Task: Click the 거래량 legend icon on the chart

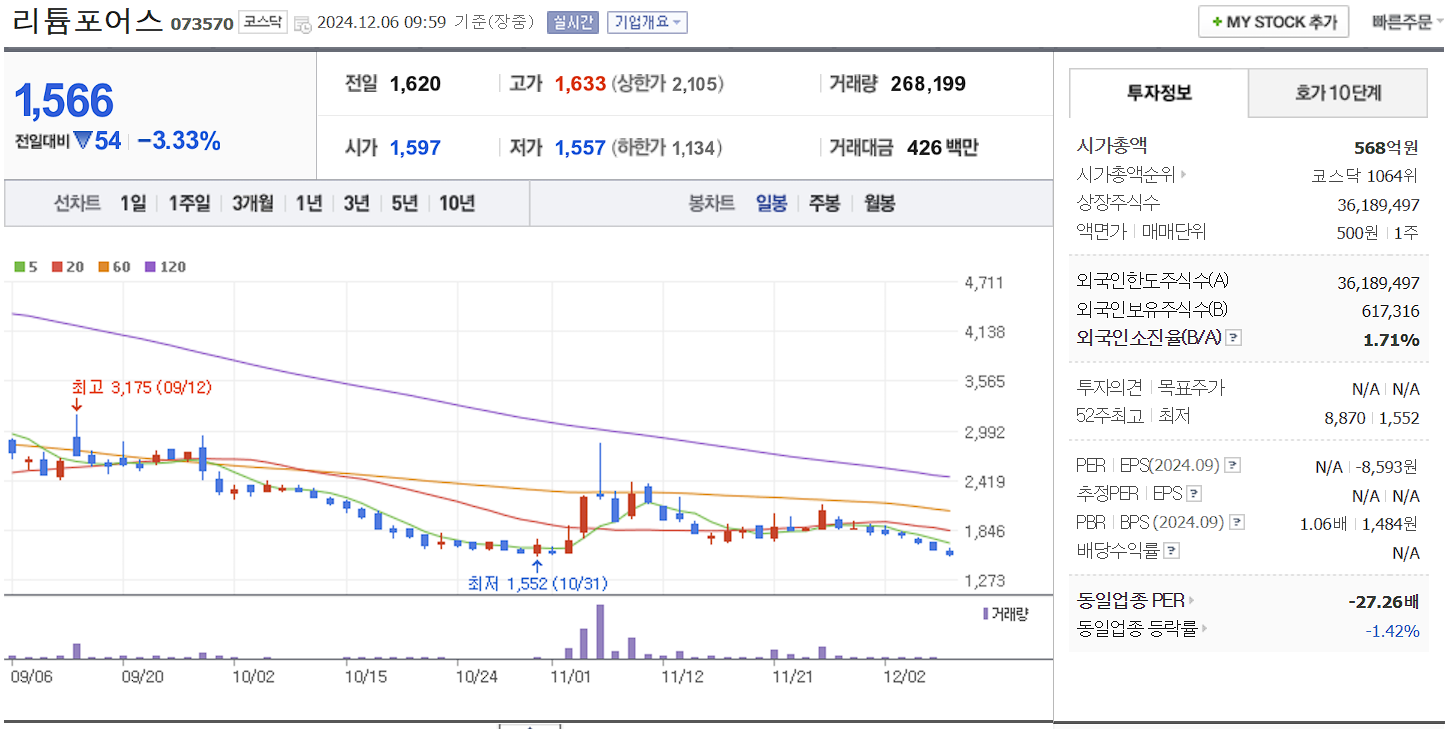Action: click(985, 613)
